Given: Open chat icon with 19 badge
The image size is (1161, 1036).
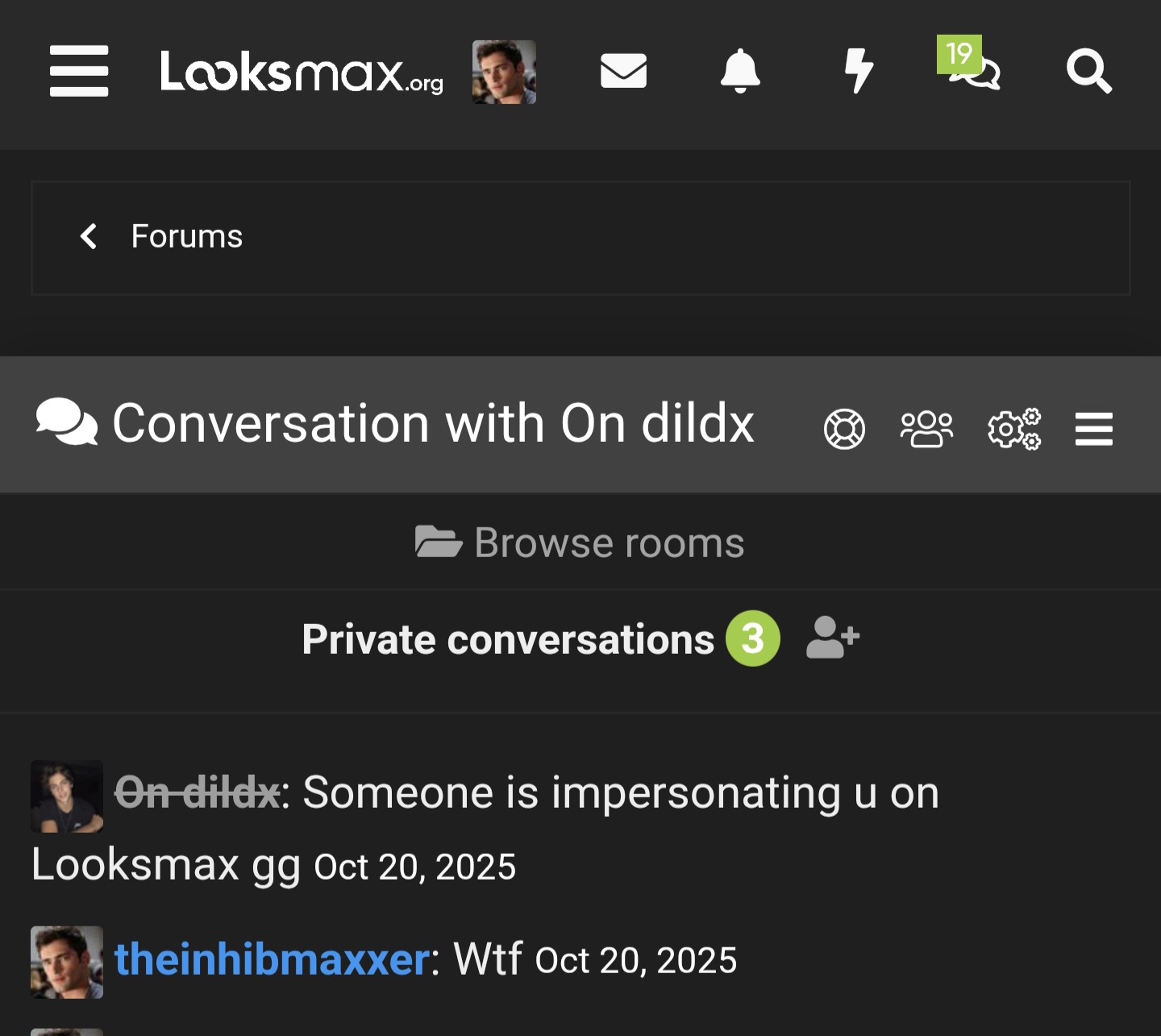Looking at the screenshot, I should (x=975, y=69).
